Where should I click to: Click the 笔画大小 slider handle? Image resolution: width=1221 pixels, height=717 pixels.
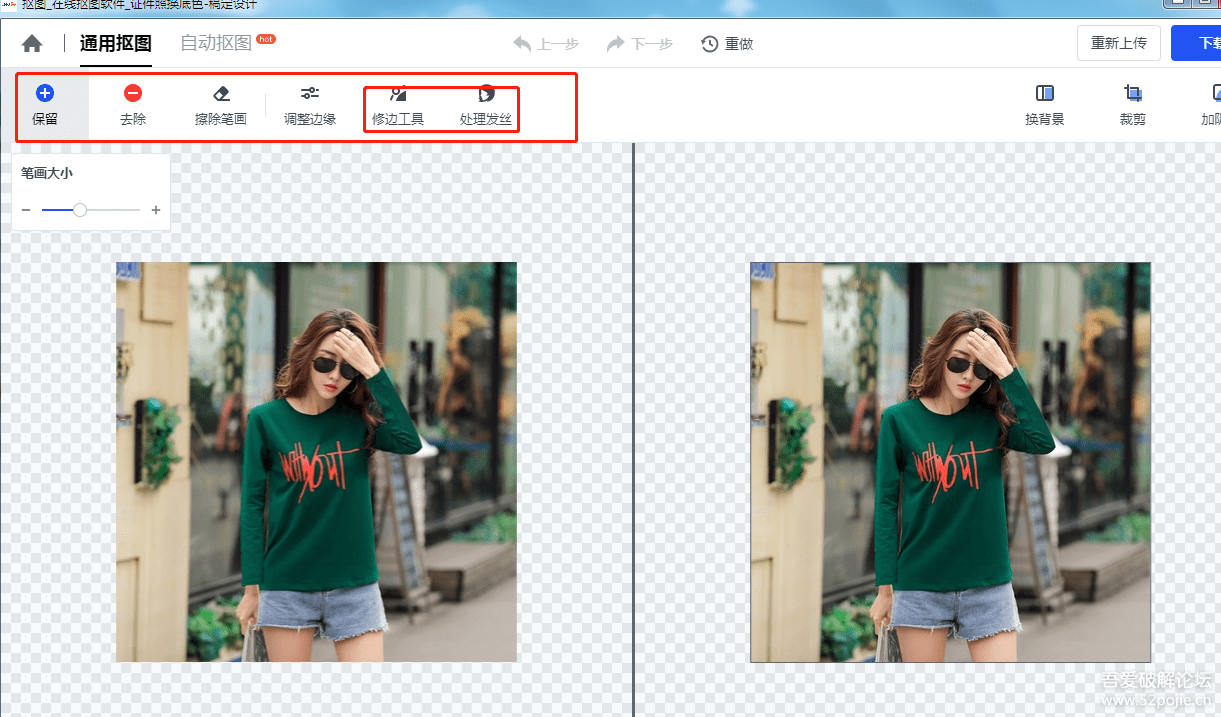tap(80, 210)
